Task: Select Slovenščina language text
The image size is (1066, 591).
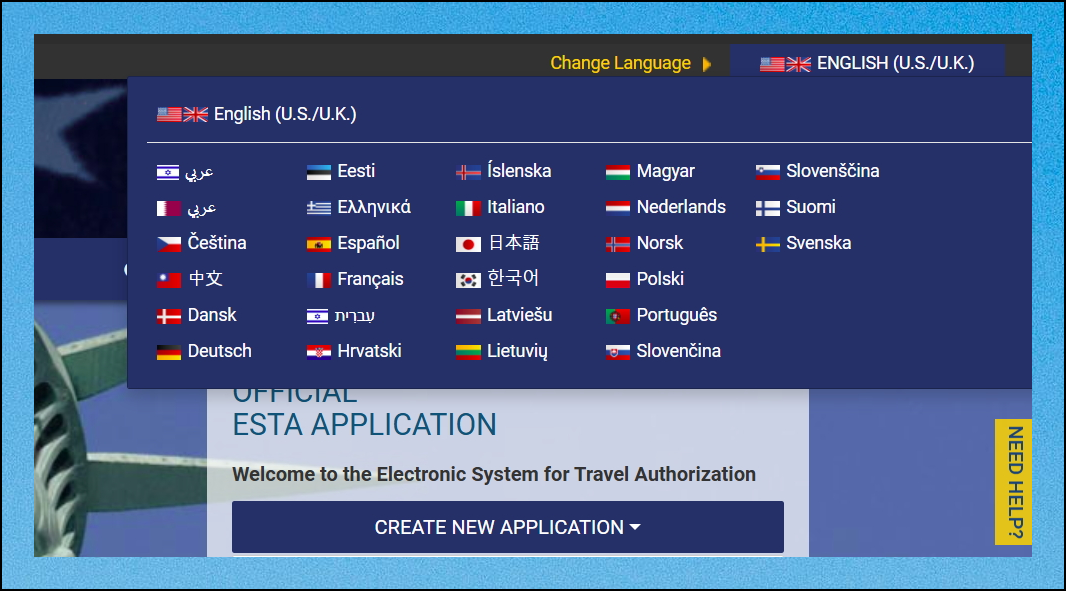Action: point(833,171)
